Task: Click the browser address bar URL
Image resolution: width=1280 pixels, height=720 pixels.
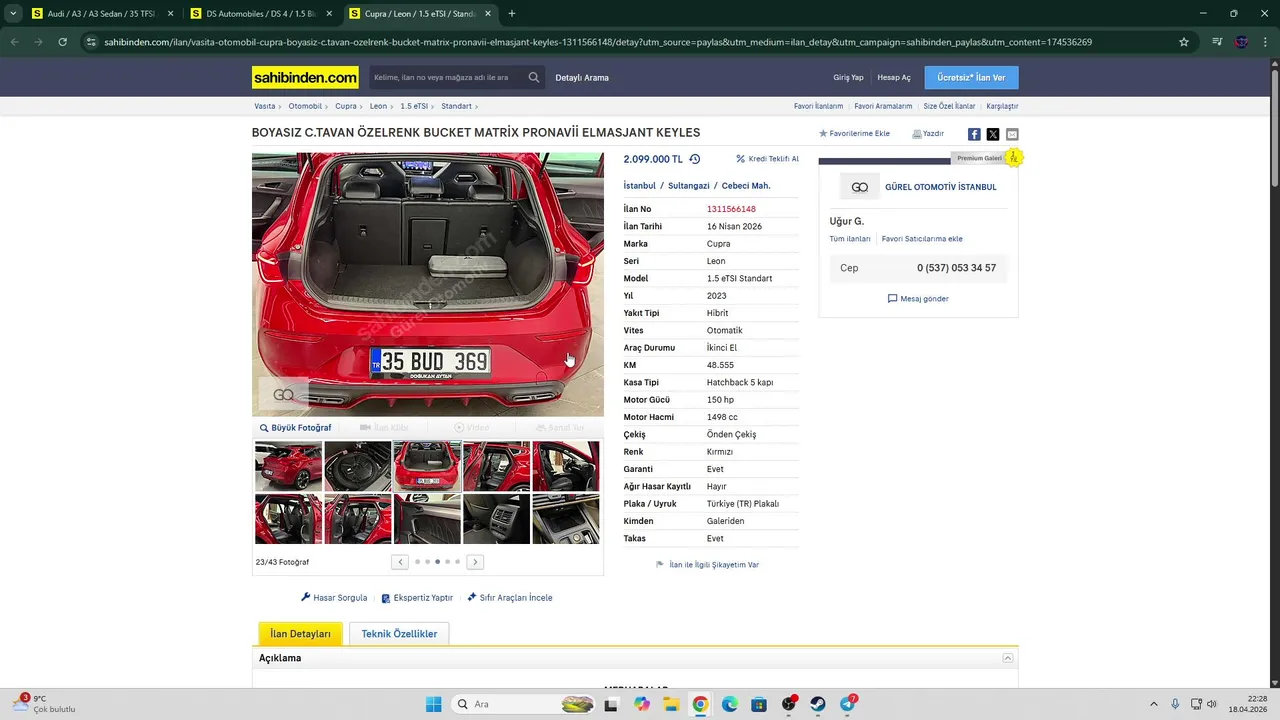Action: pyautogui.click(x=598, y=42)
